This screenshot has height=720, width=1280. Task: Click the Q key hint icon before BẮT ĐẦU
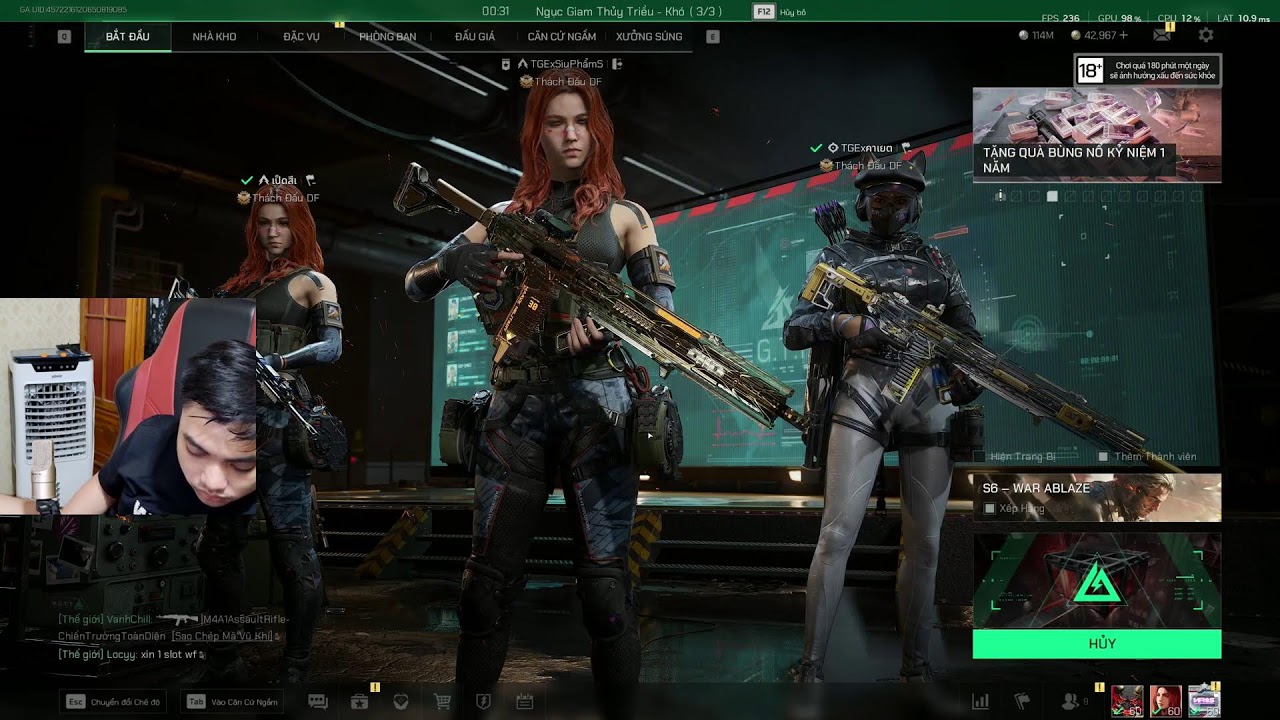64,37
